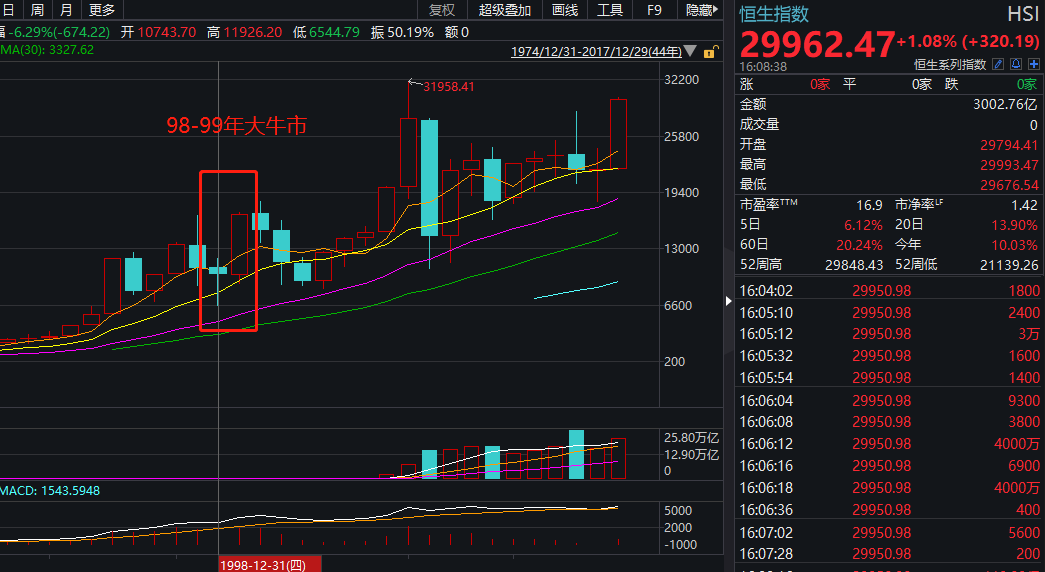Image resolution: width=1045 pixels, height=572 pixels.
Task: Click the 16:07:28 trade row
Action: tap(889, 553)
